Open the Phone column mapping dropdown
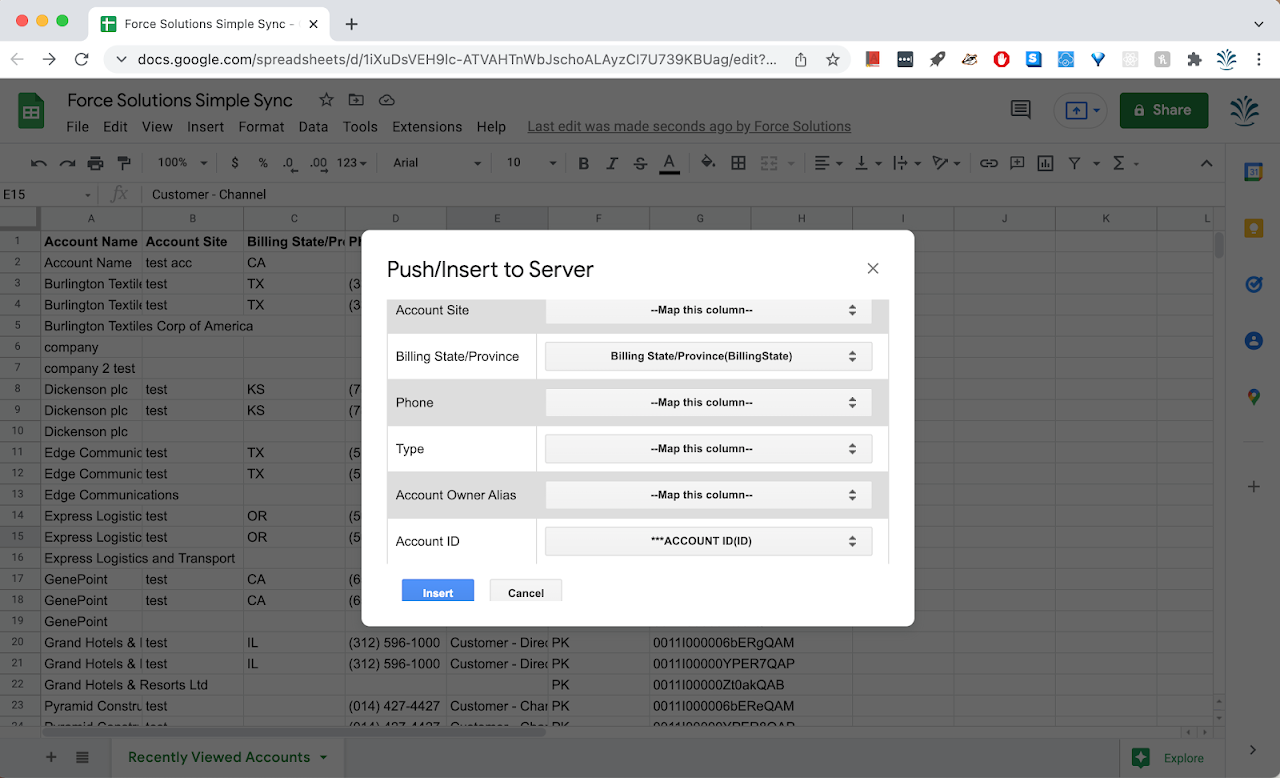This screenshot has width=1280, height=778. pyautogui.click(x=708, y=402)
